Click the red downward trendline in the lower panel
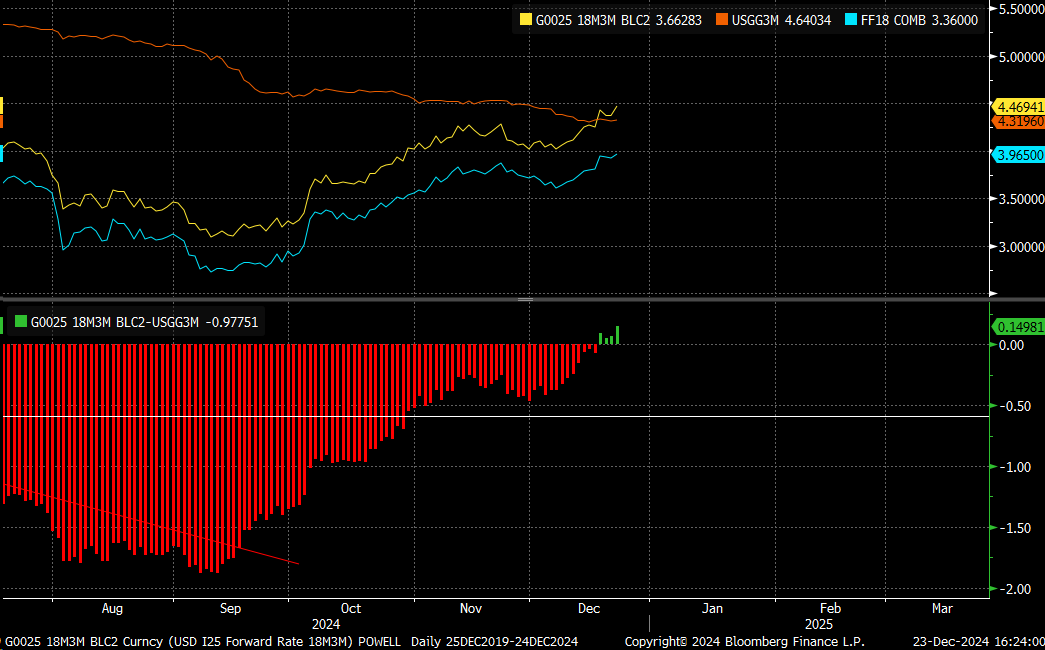The image size is (1045, 650). 151,524
